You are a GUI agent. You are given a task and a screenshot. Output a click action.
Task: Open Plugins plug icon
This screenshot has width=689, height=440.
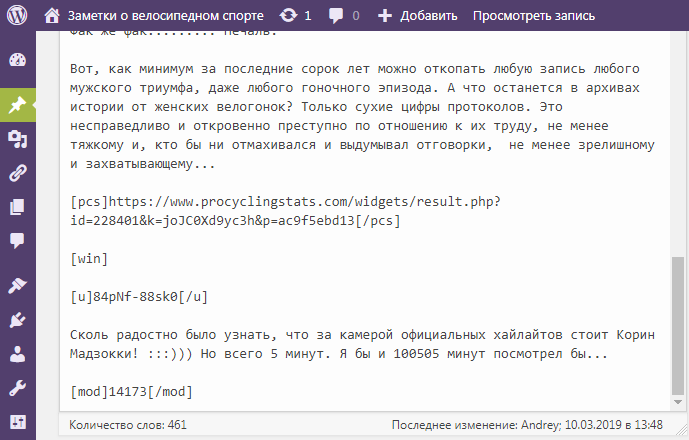18,320
